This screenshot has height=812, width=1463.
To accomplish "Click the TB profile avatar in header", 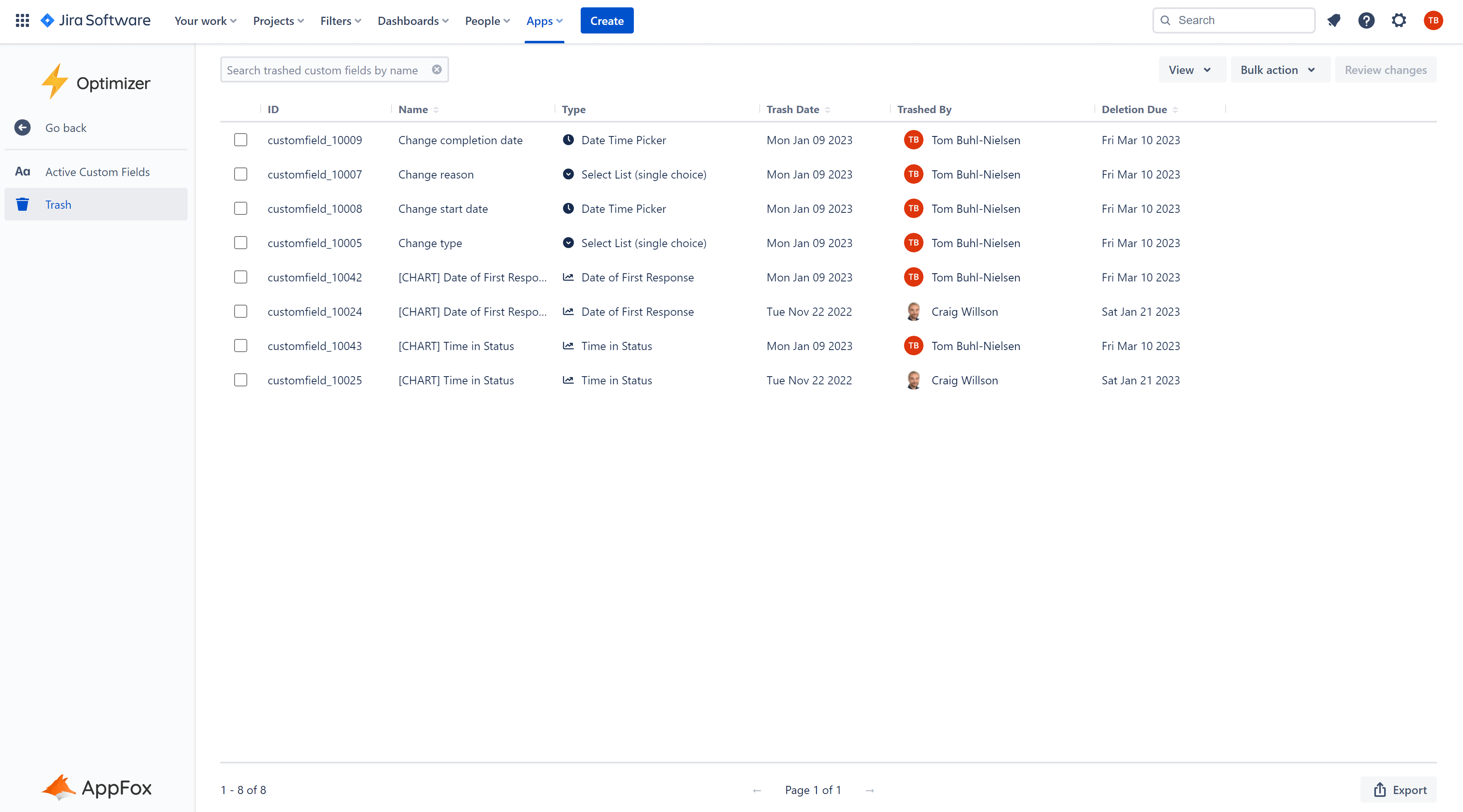I will coord(1433,20).
